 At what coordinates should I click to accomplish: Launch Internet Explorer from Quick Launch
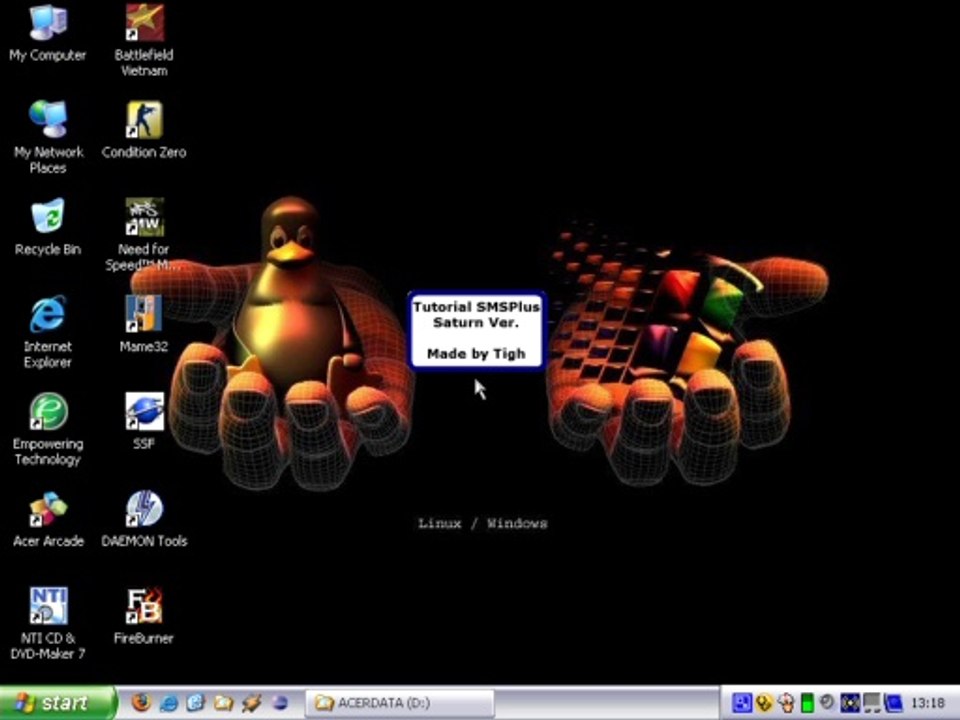pyautogui.click(x=168, y=703)
